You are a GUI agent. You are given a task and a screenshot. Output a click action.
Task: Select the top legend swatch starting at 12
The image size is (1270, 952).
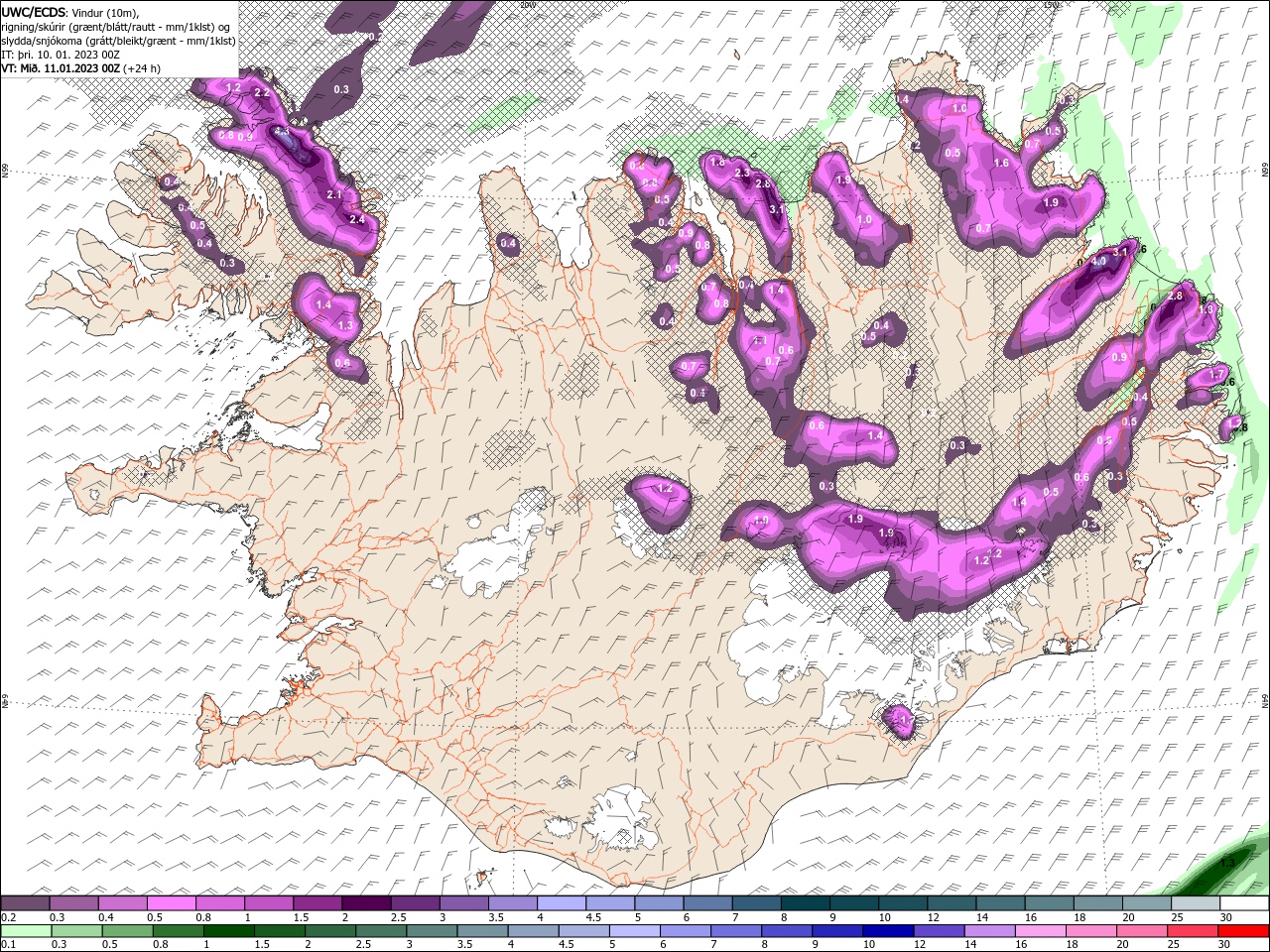pos(952,903)
